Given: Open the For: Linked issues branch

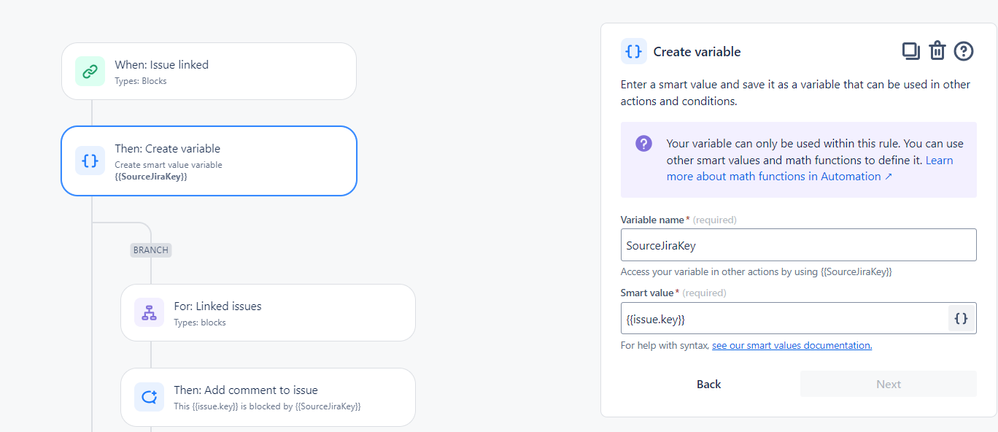Looking at the screenshot, I should 268,312.
